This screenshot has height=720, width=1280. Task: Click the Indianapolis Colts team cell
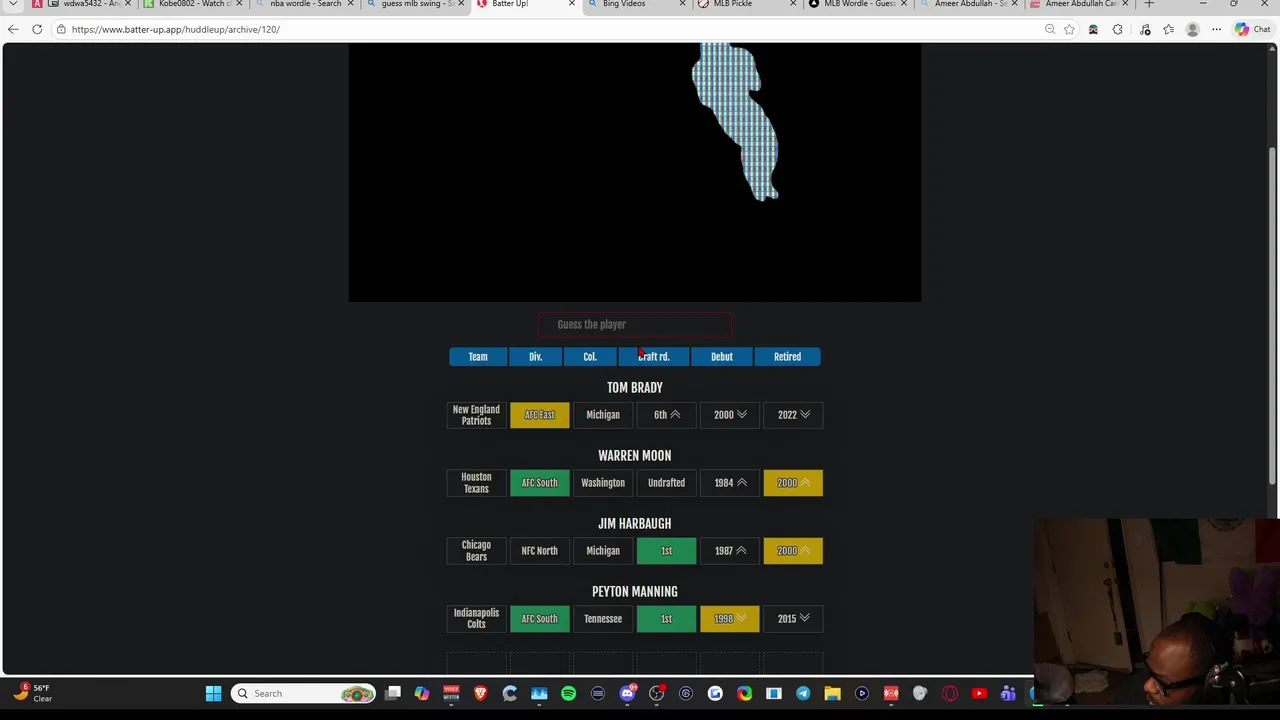point(476,619)
